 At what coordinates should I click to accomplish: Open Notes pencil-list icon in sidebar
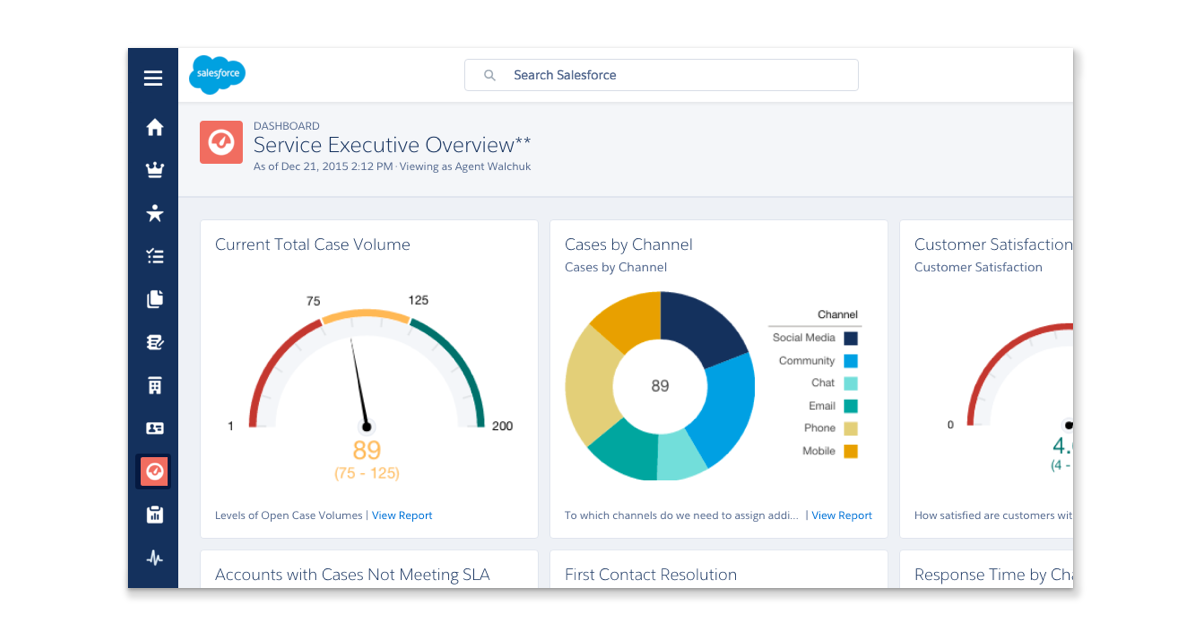(x=154, y=342)
